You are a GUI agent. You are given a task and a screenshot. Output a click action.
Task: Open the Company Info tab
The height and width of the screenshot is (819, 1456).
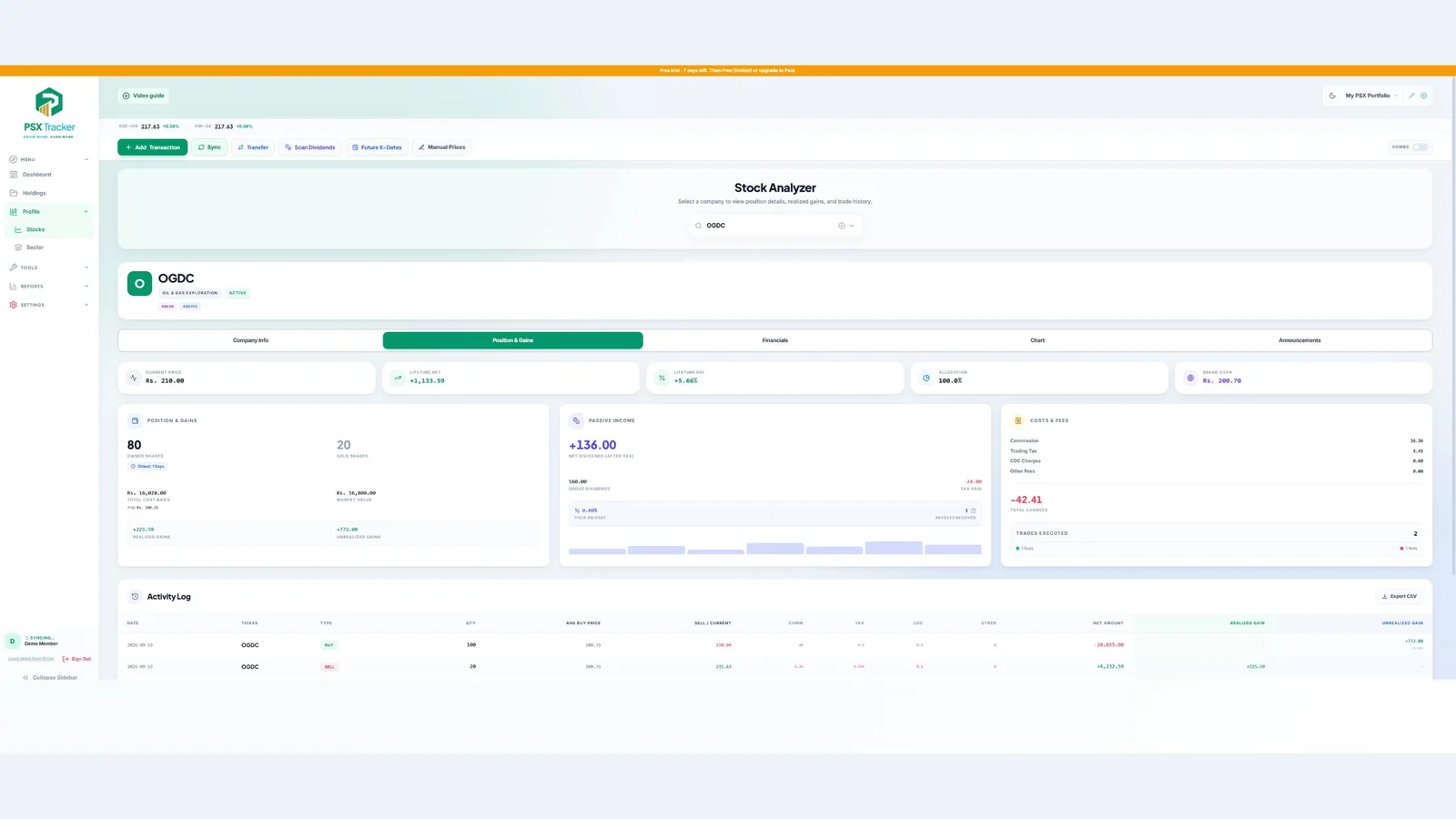point(250,340)
